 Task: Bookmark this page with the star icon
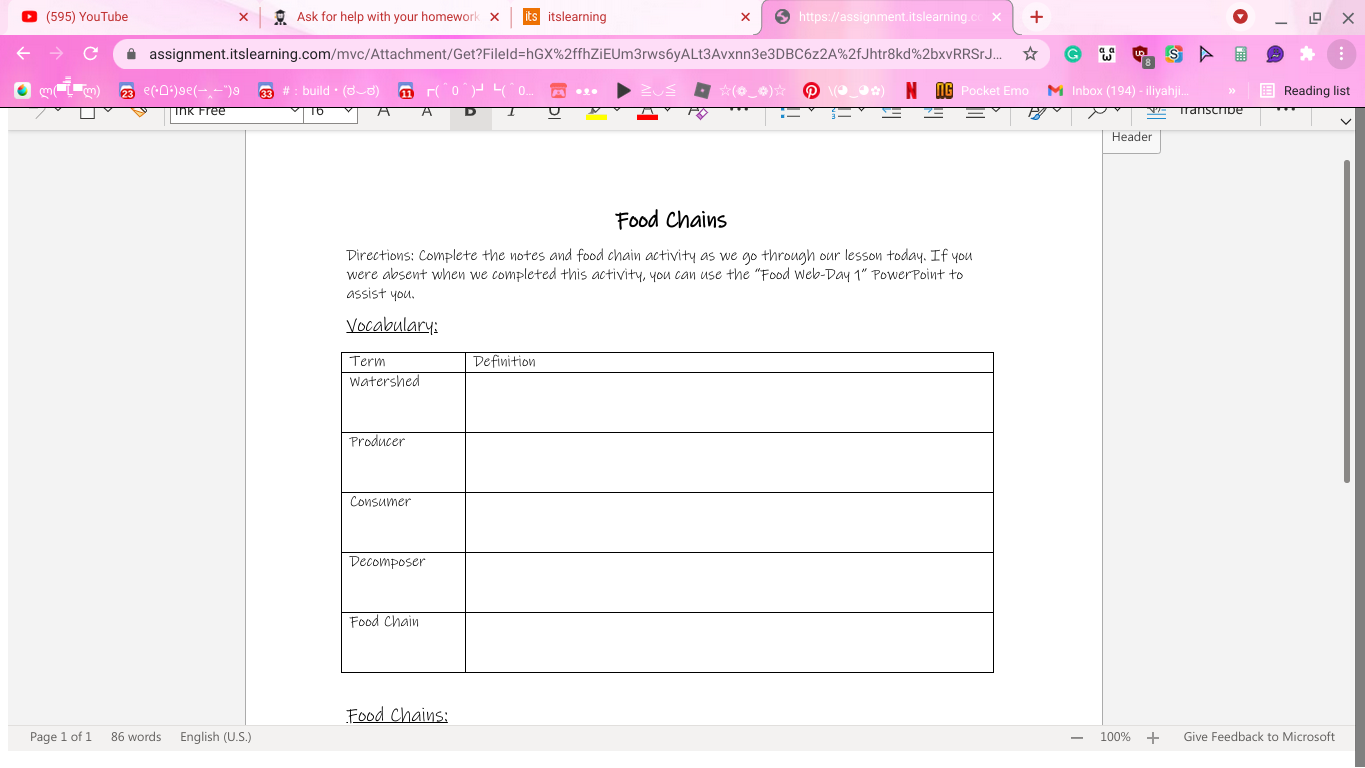click(1030, 54)
